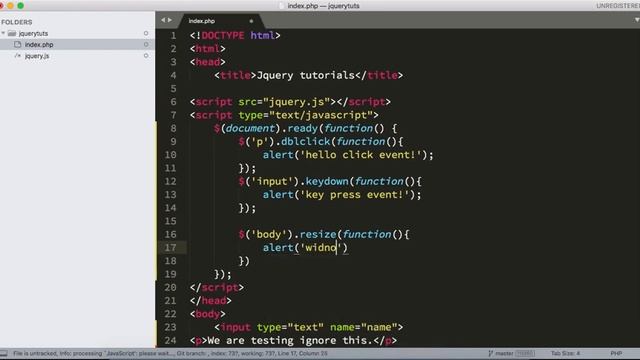Click the UNREGISTERED label in title bar
This screenshot has width=640, height=360.
point(618,6)
